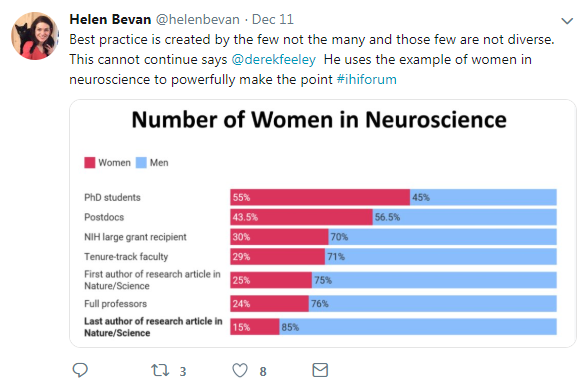Like the tweet with the heart icon
The image size is (583, 382).
(x=240, y=370)
